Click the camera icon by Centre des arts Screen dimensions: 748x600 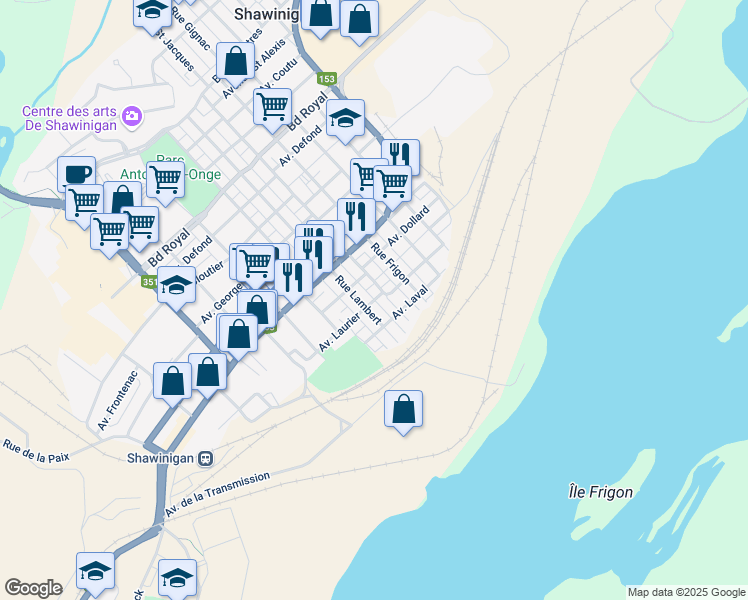(131, 116)
